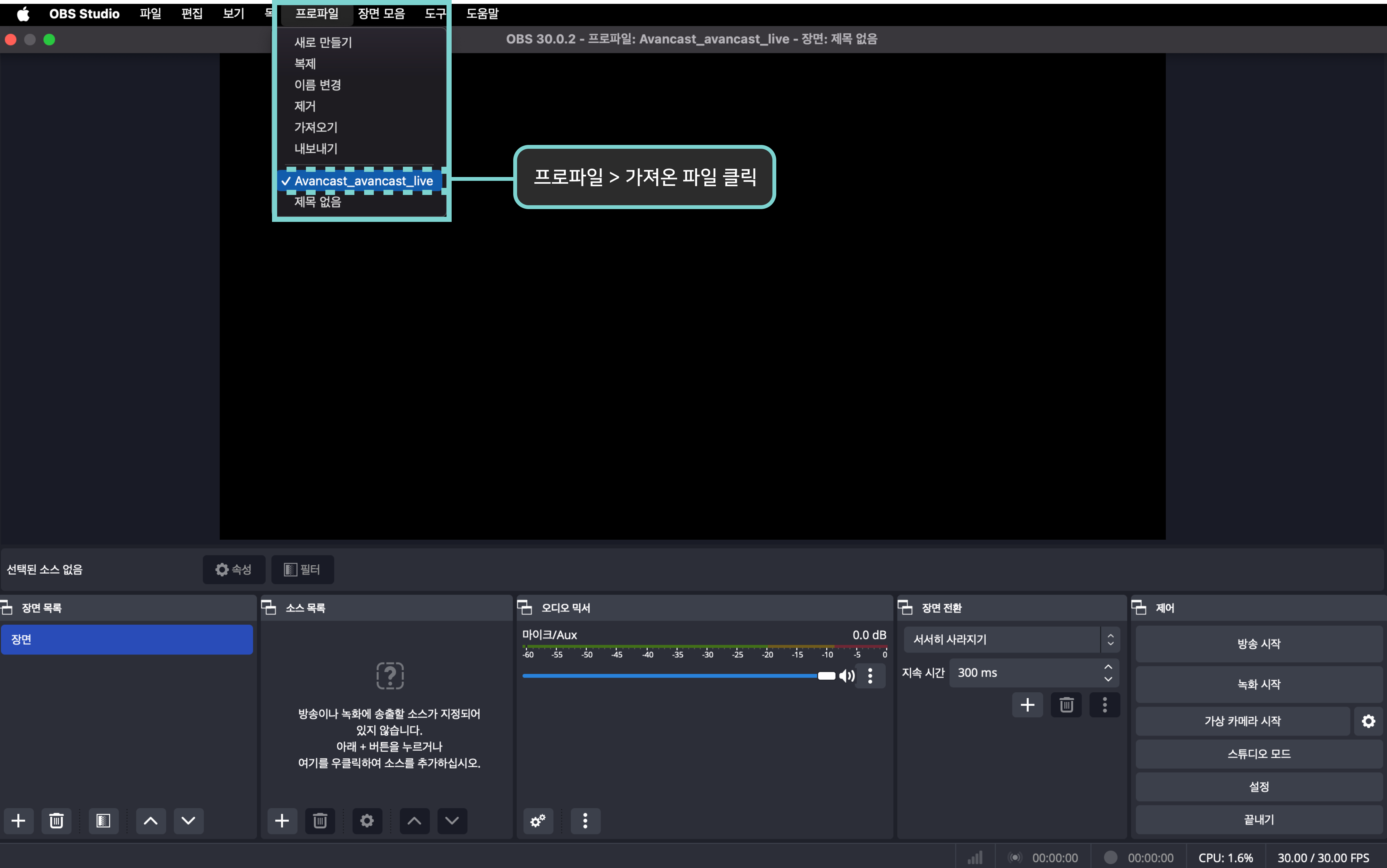This screenshot has width=1387, height=868.
Task: Open the 서서히 사라지기 transition dropdown
Action: 1011,639
